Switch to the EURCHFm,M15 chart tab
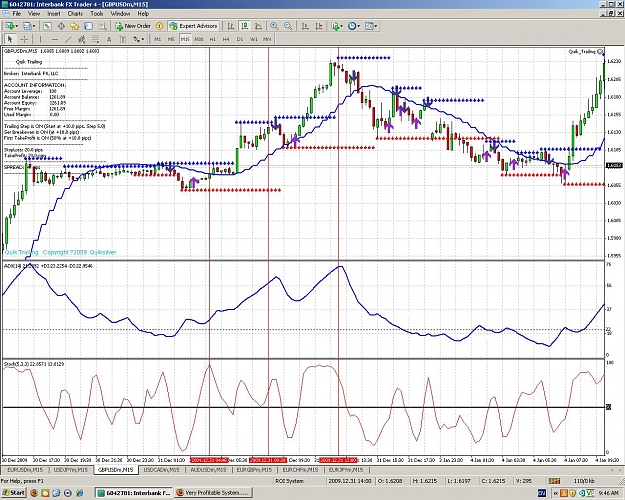Image resolution: width=625 pixels, height=500 pixels. click(x=300, y=470)
